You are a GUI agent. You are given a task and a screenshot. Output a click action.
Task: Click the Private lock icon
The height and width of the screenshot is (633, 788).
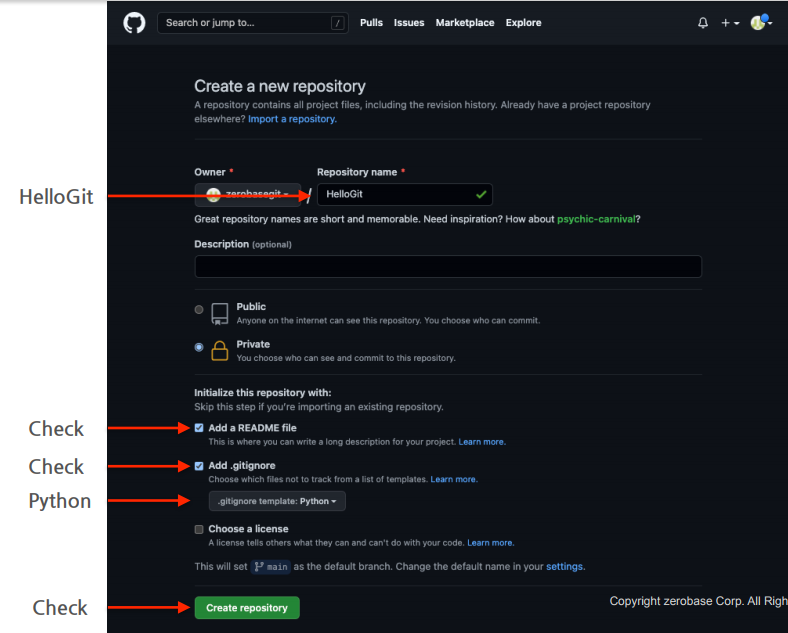(x=220, y=351)
